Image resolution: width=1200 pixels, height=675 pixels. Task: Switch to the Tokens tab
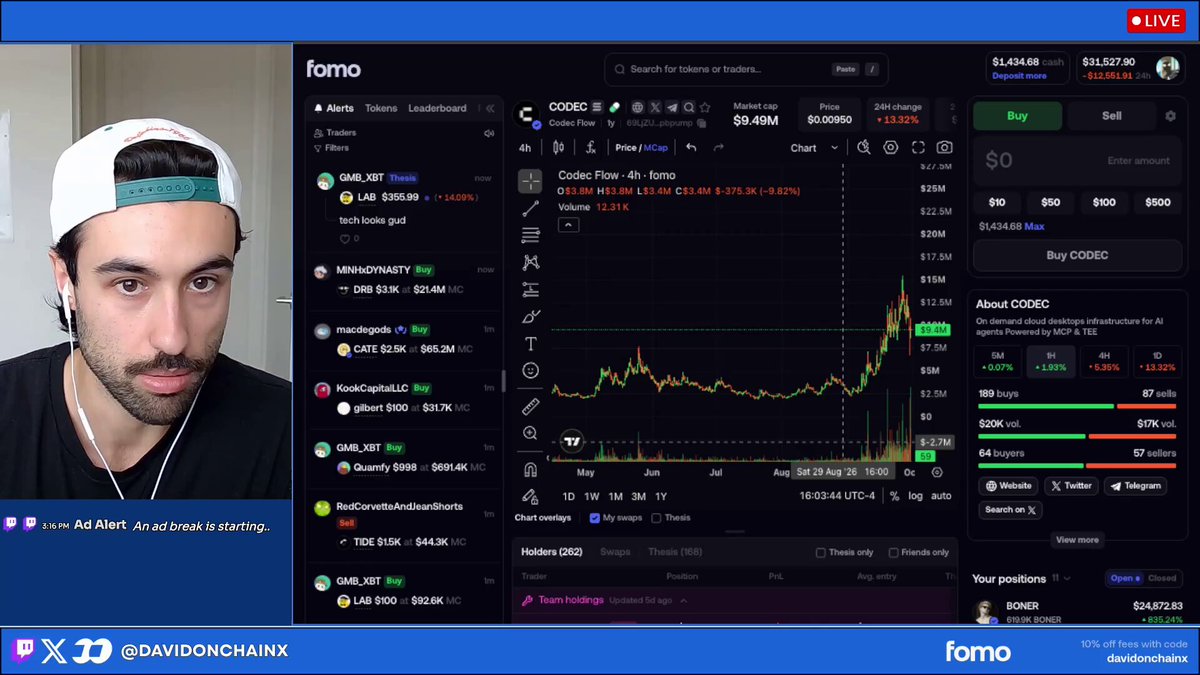click(x=381, y=108)
